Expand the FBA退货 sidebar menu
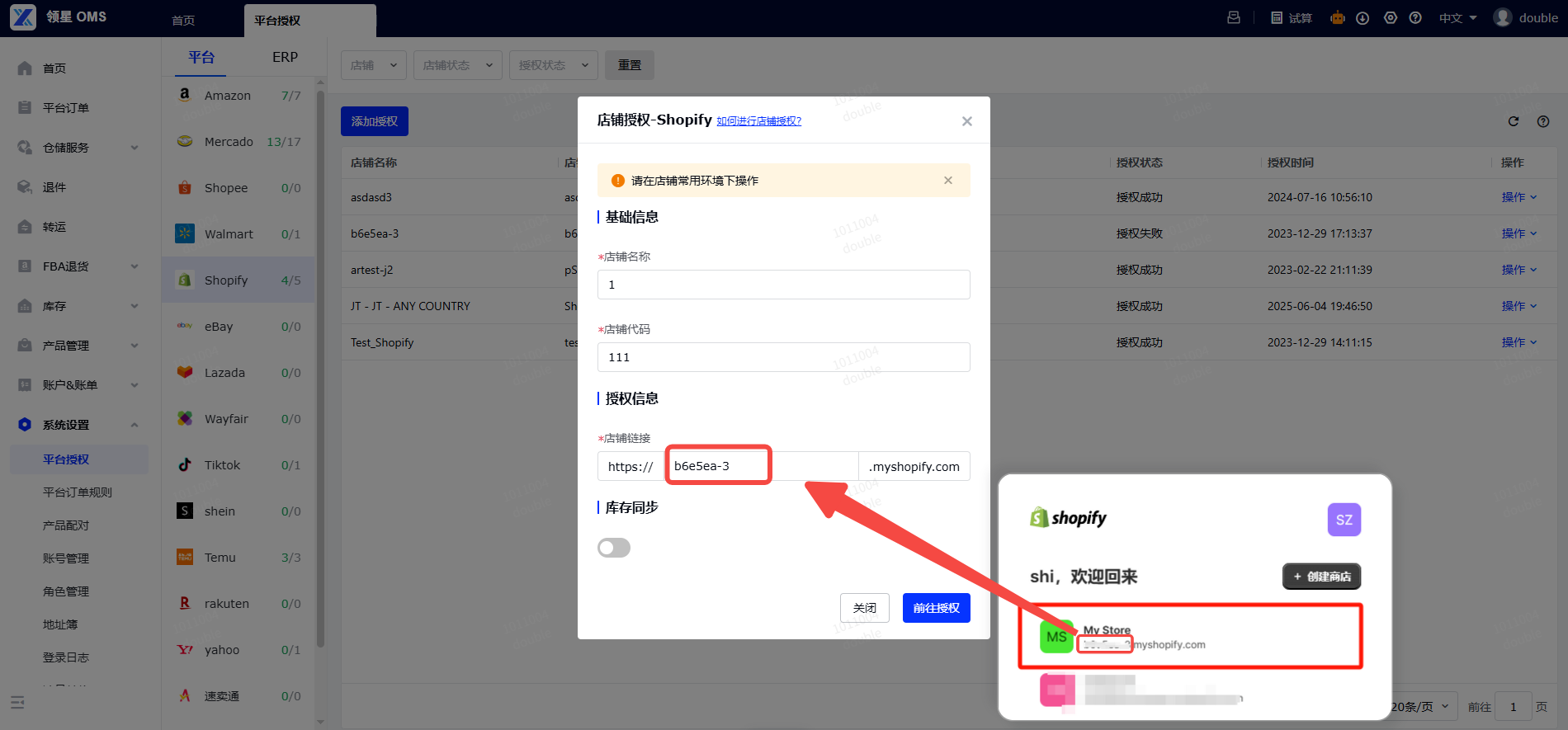 point(78,266)
